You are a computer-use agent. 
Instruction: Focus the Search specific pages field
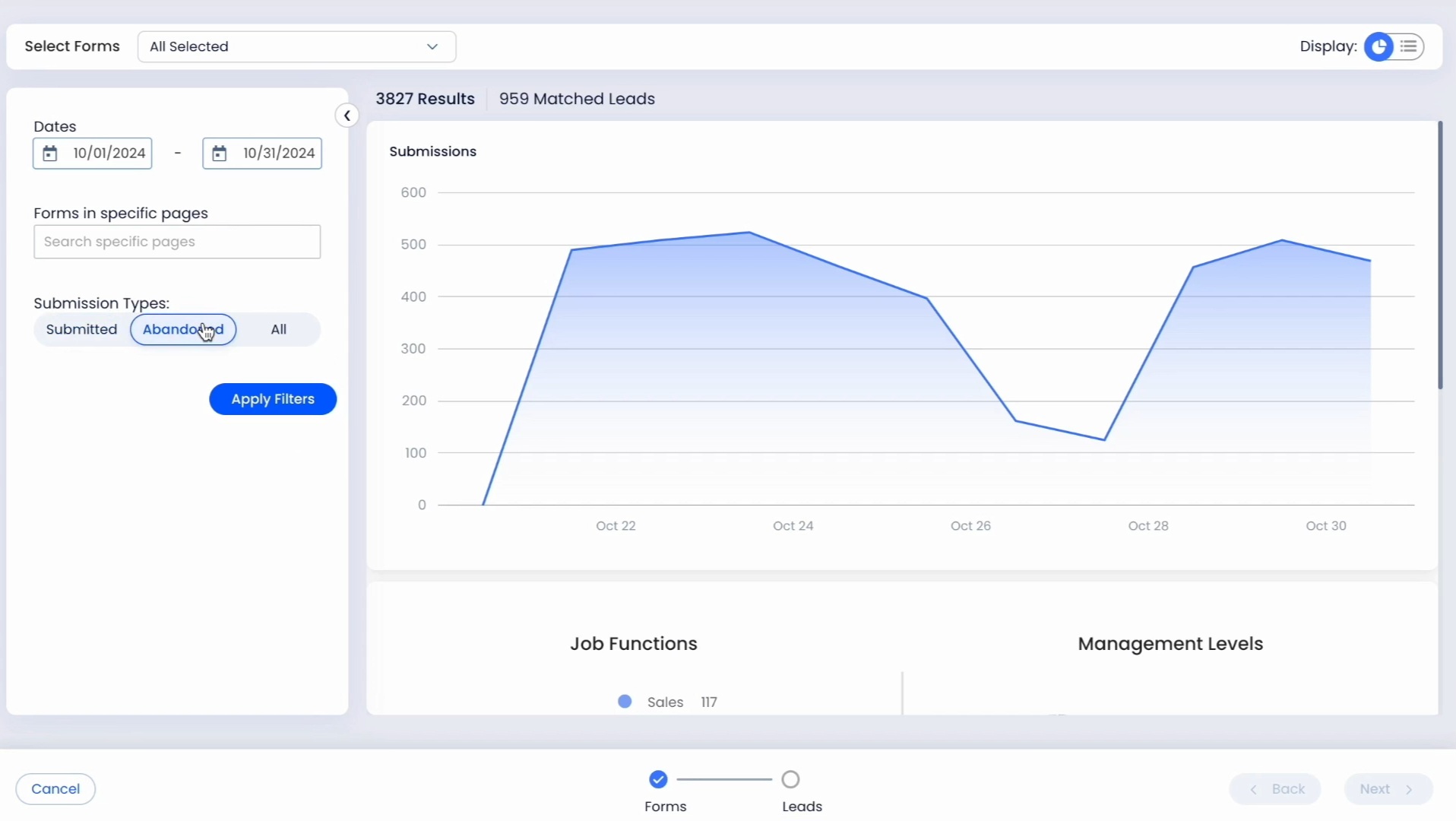pos(177,242)
